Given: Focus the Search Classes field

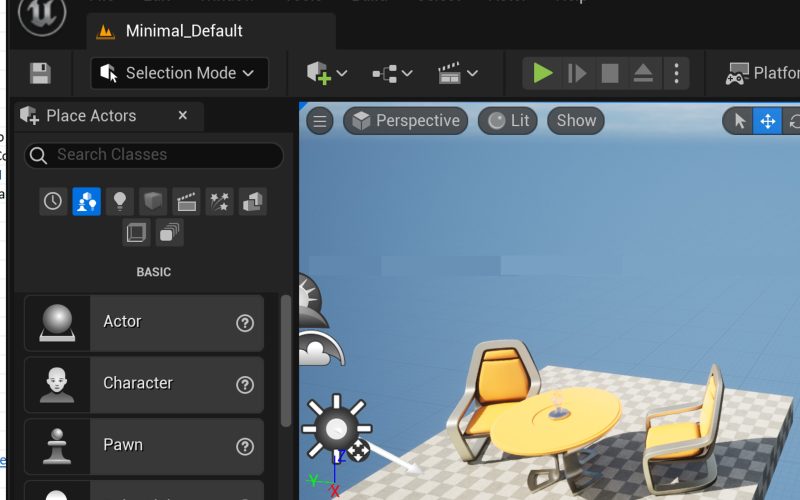Looking at the screenshot, I should pos(154,155).
